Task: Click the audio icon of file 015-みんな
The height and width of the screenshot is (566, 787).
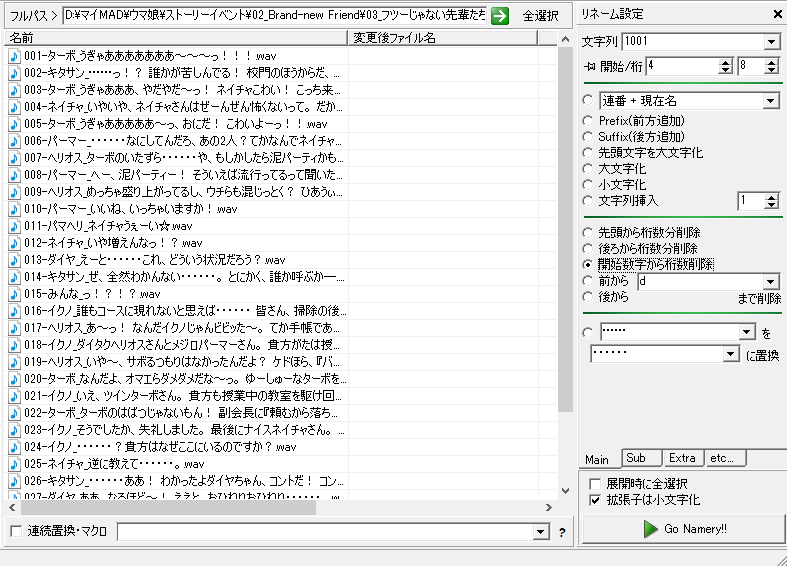Action: (14, 294)
